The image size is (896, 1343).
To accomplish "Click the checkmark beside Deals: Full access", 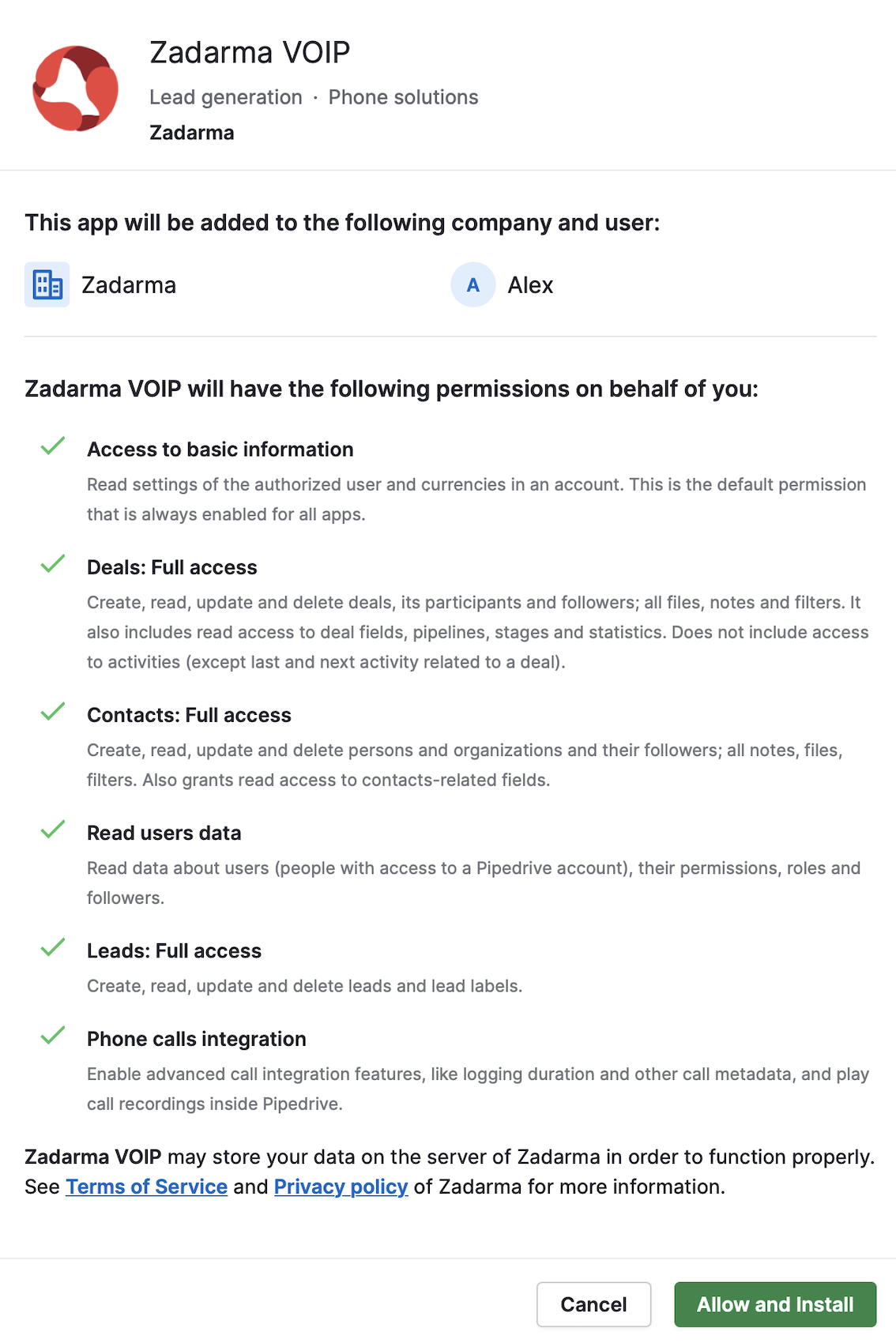I will [x=53, y=564].
